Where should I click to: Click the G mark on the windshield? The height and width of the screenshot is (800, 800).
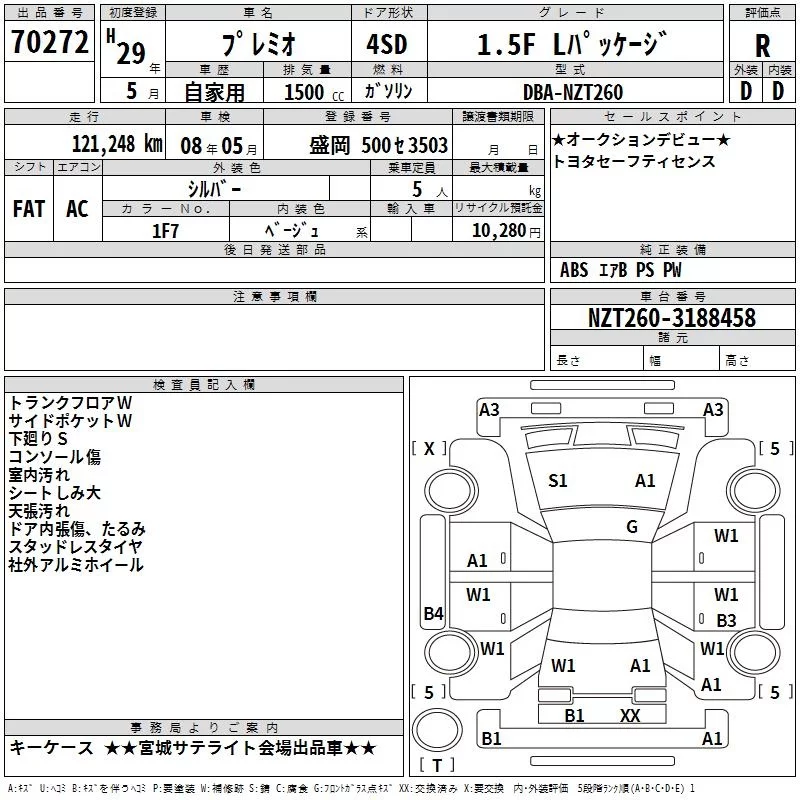pos(632,527)
